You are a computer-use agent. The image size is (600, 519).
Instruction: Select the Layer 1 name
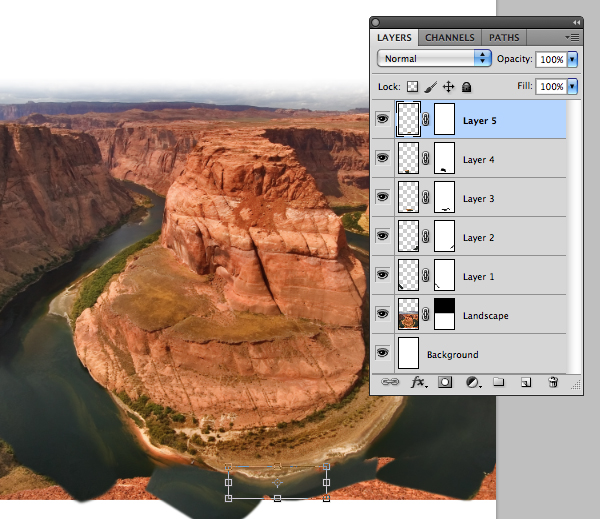point(478,277)
